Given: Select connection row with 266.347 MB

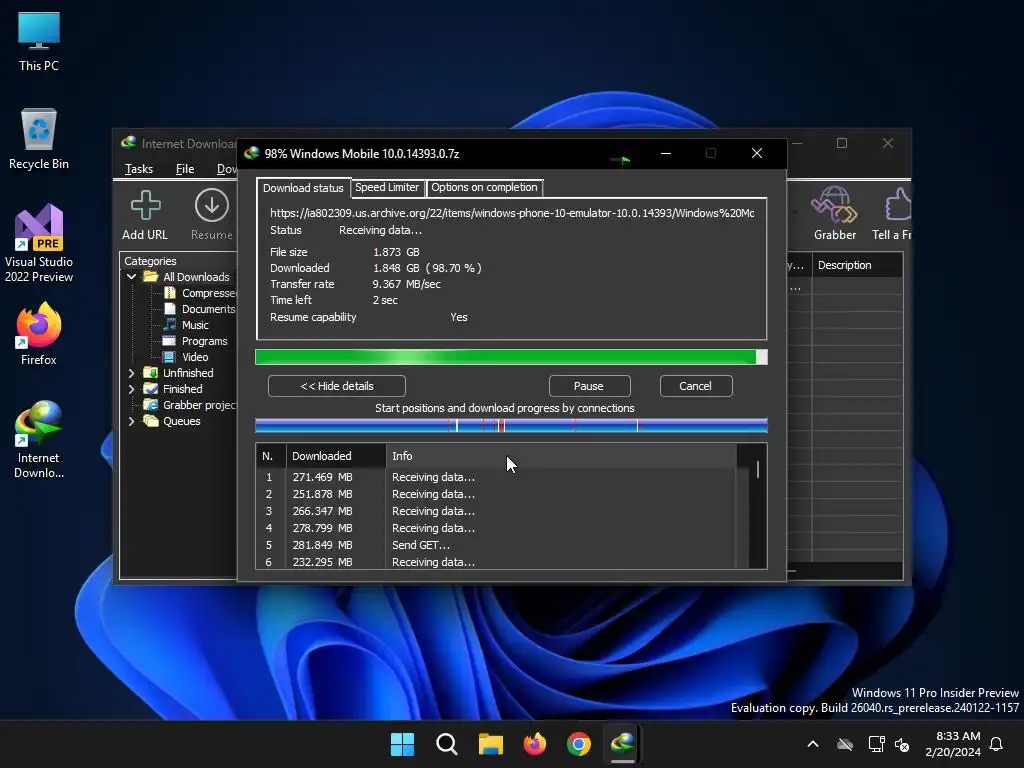Looking at the screenshot, I should click(x=496, y=511).
